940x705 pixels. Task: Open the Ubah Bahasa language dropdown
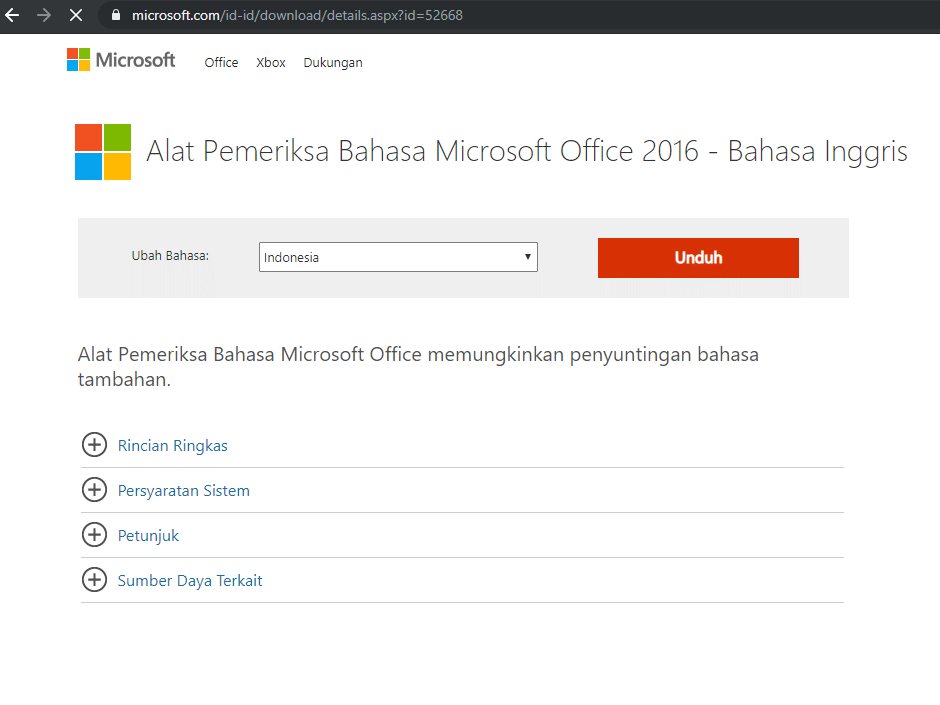pos(397,256)
